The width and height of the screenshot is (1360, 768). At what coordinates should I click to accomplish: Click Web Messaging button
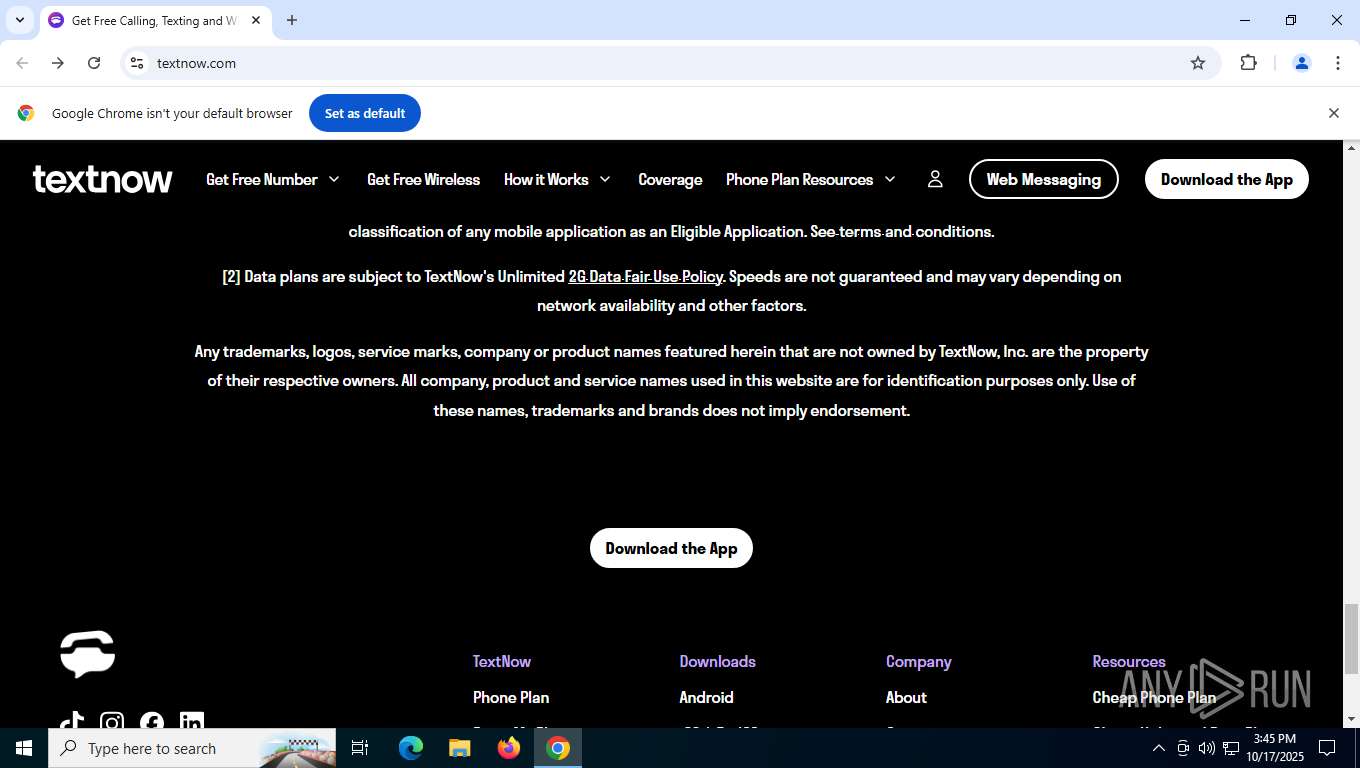[1044, 179]
